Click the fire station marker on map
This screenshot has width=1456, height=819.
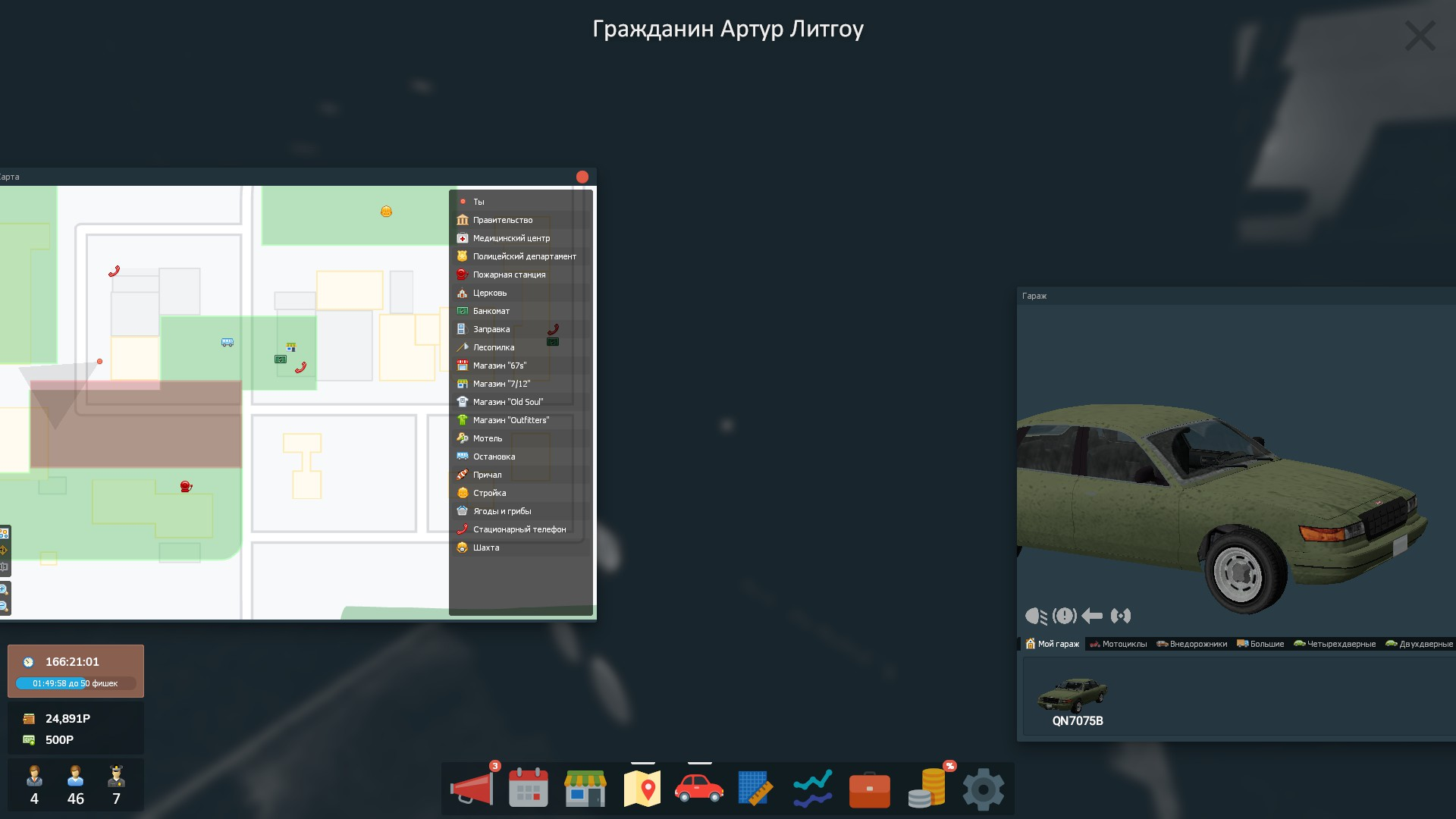pyautogui.click(x=186, y=486)
